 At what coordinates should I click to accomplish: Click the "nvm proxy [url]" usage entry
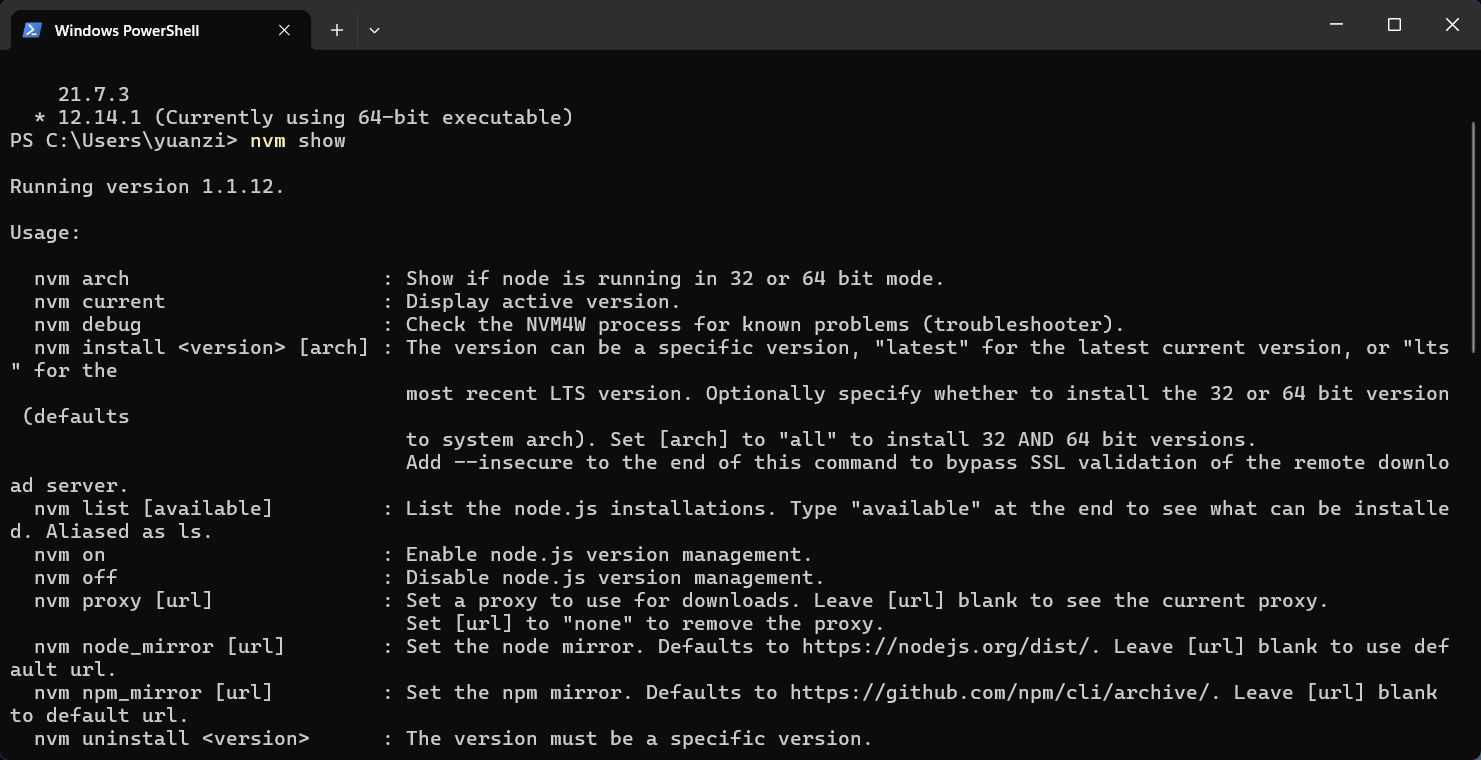click(x=123, y=601)
